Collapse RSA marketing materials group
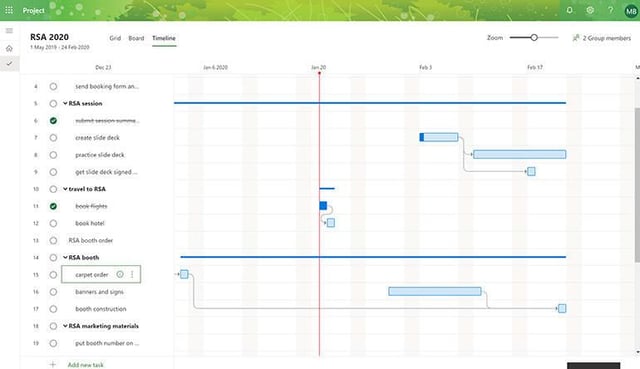 [x=65, y=326]
